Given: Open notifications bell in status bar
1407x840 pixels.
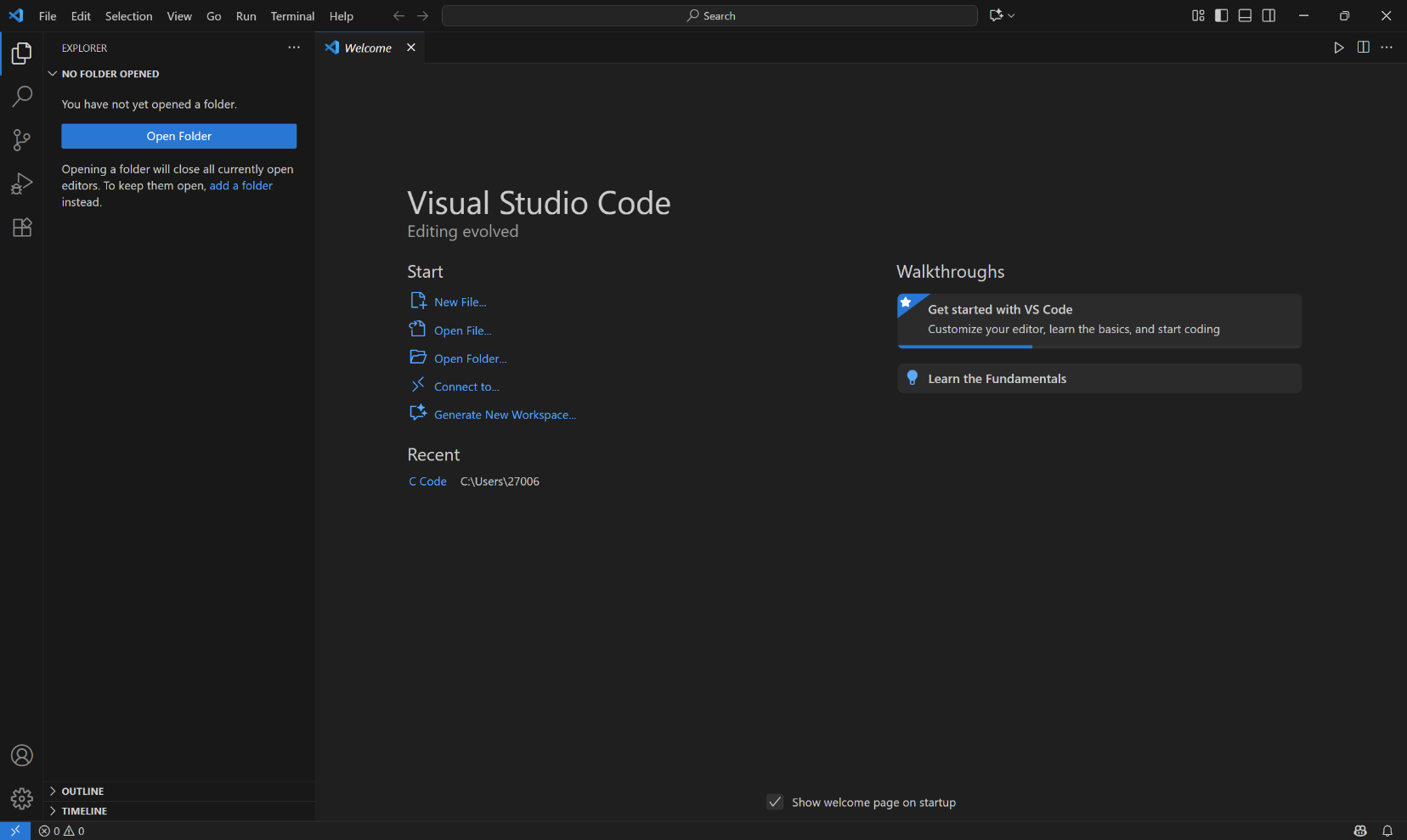Looking at the screenshot, I should click(x=1387, y=831).
